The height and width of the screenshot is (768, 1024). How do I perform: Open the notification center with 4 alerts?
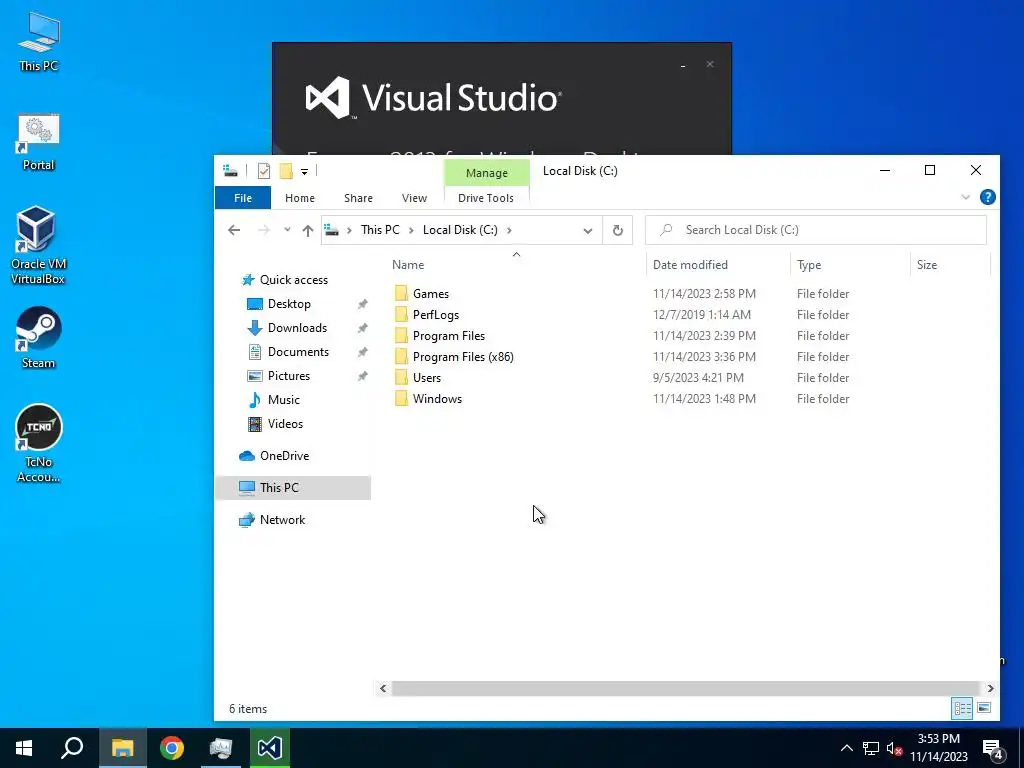click(993, 748)
